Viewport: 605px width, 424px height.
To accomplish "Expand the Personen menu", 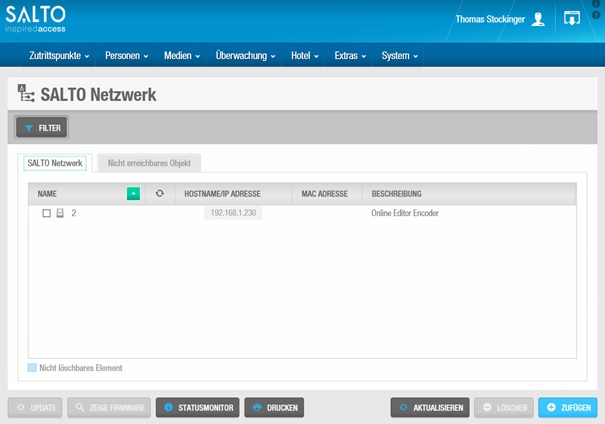I will pos(127,56).
